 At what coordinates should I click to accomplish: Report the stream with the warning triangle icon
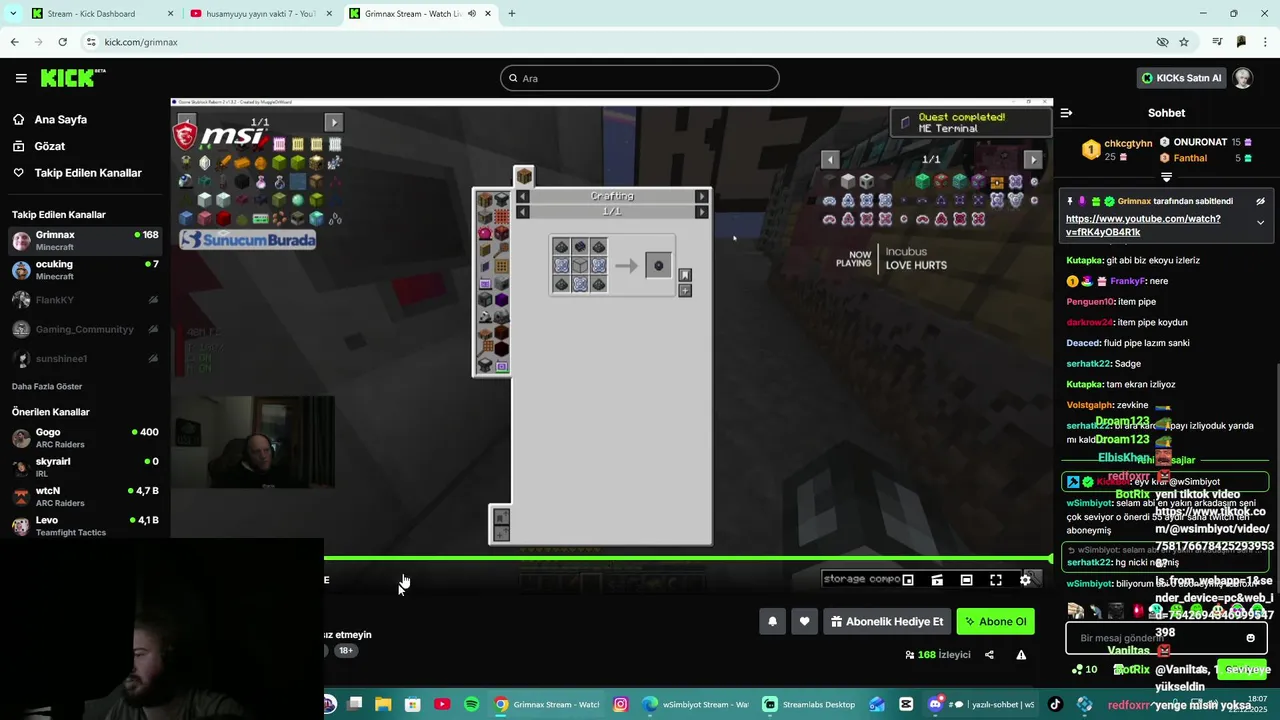[1021, 655]
